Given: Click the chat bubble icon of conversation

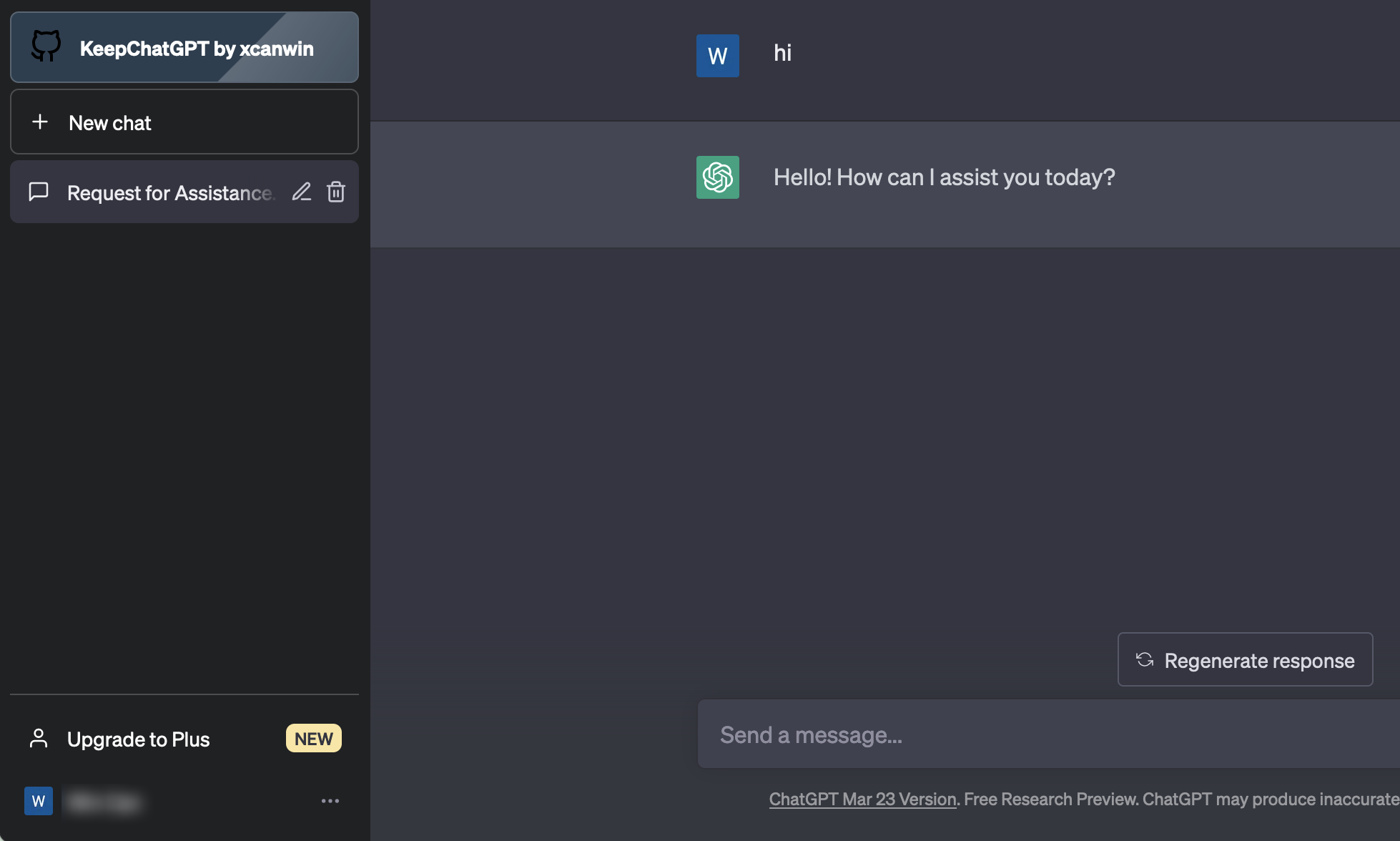Looking at the screenshot, I should pos(39,192).
